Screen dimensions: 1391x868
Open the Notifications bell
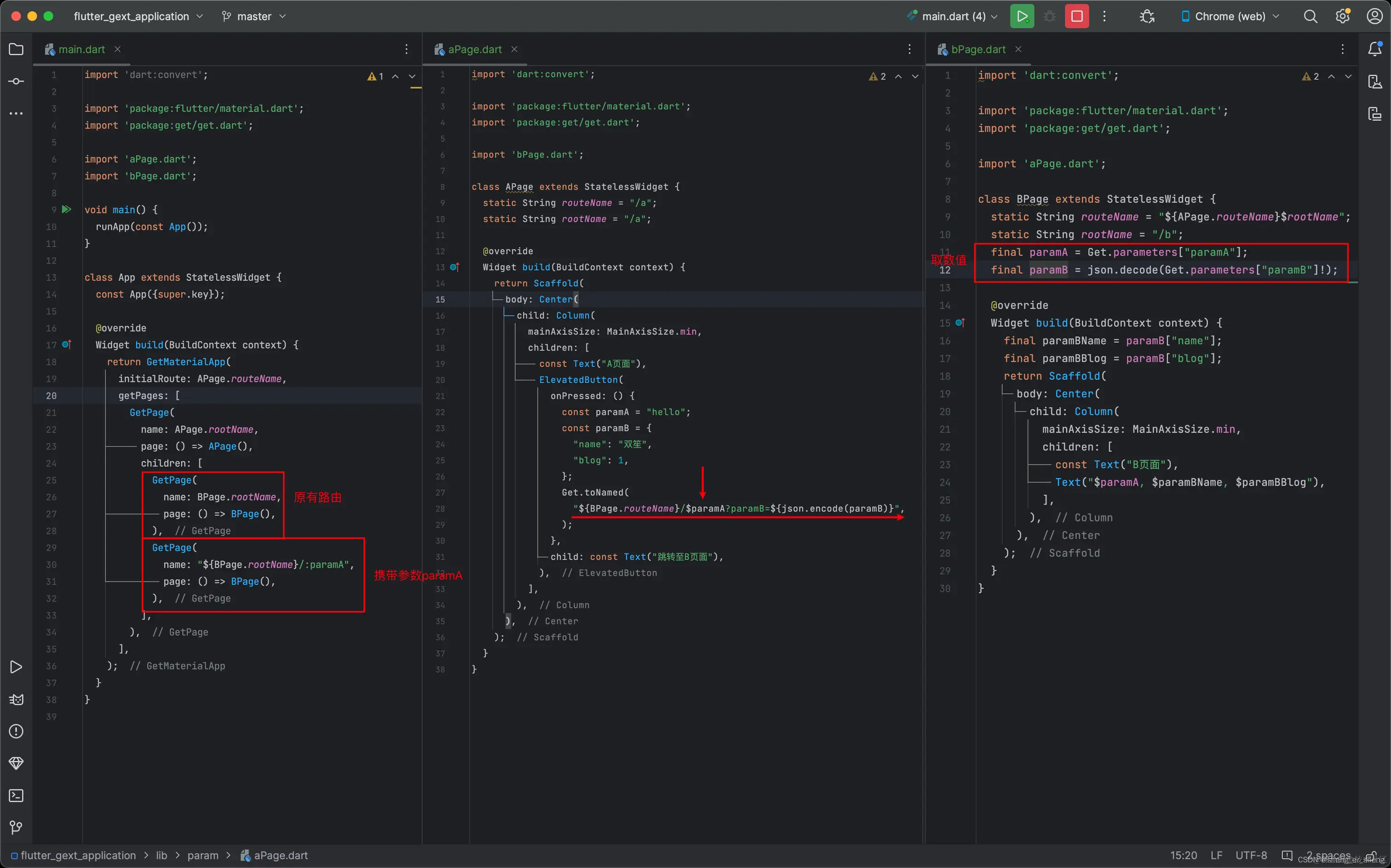(x=1374, y=49)
